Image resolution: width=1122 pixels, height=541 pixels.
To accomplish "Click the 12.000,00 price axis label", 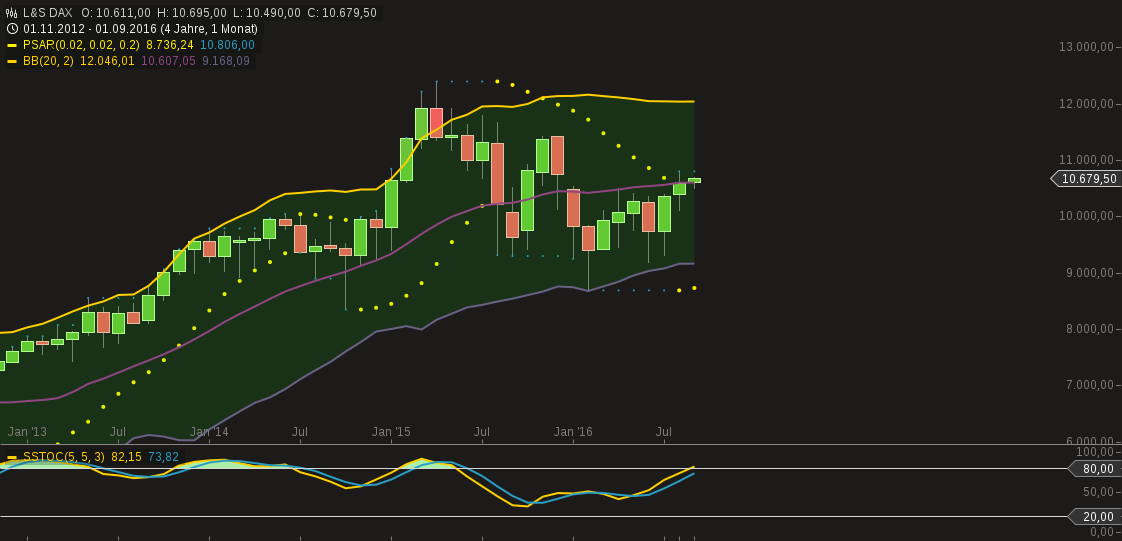I will coord(1086,104).
